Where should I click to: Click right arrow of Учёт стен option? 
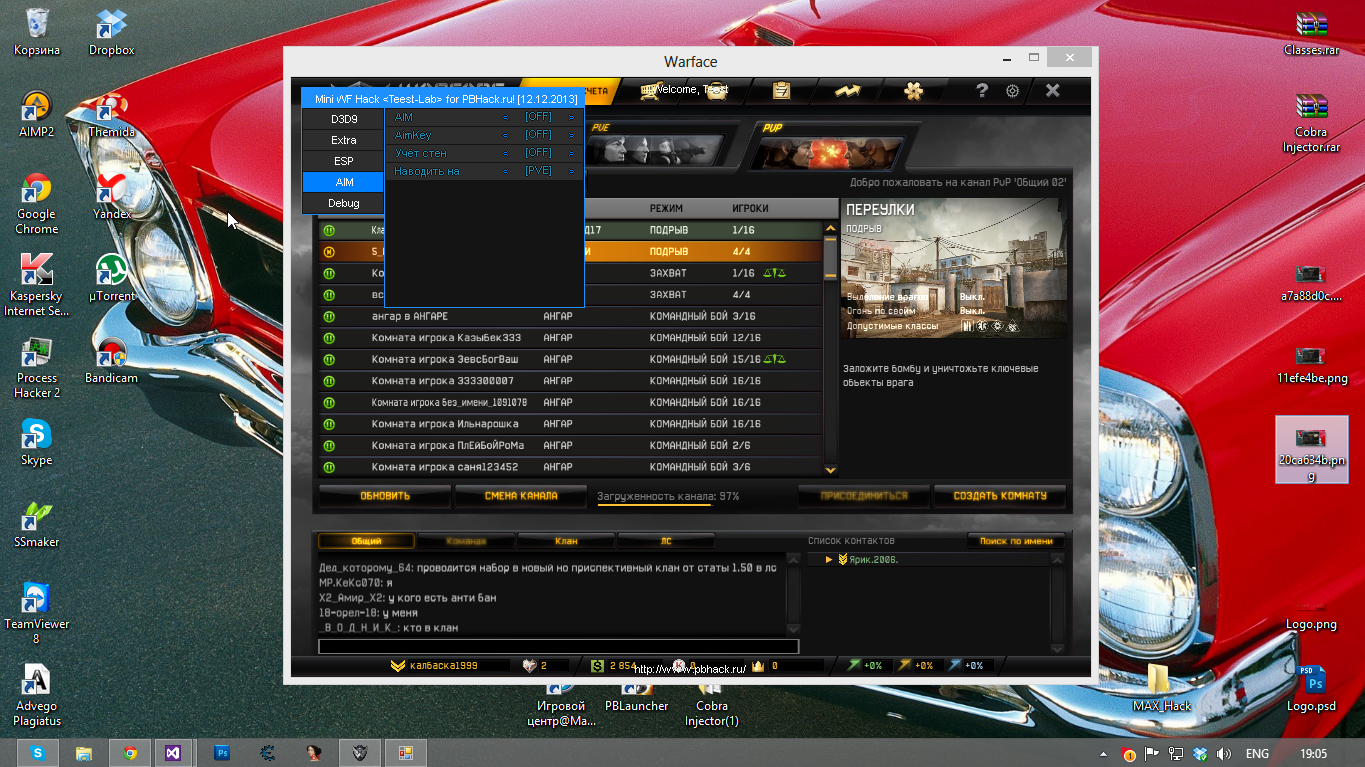pos(572,154)
